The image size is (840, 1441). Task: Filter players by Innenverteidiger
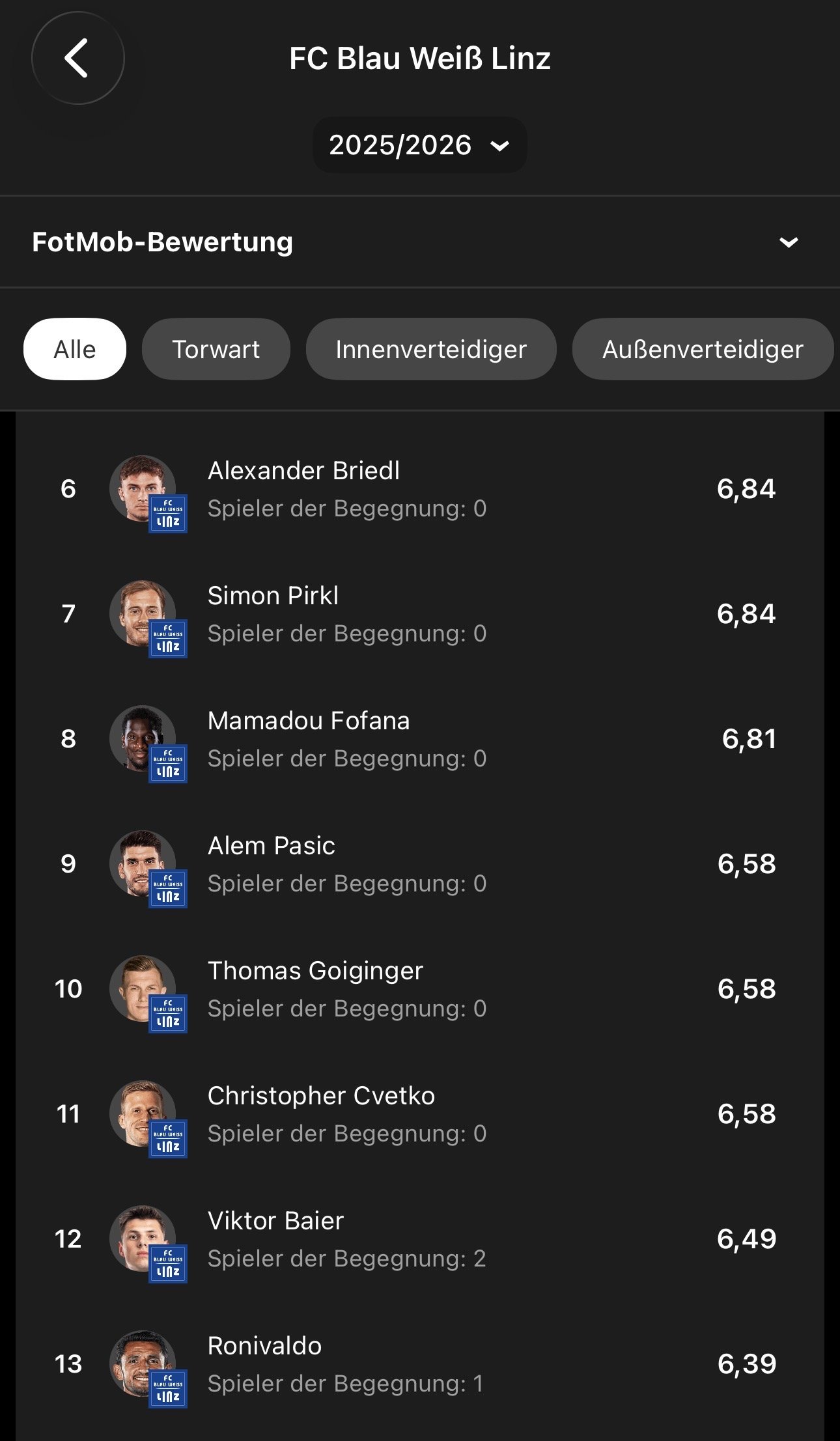coord(430,349)
